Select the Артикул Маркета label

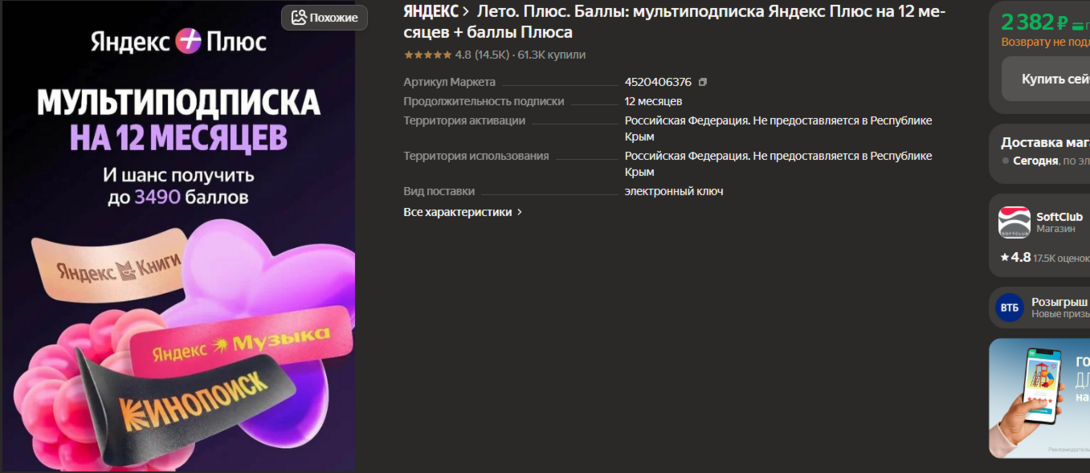(x=449, y=82)
